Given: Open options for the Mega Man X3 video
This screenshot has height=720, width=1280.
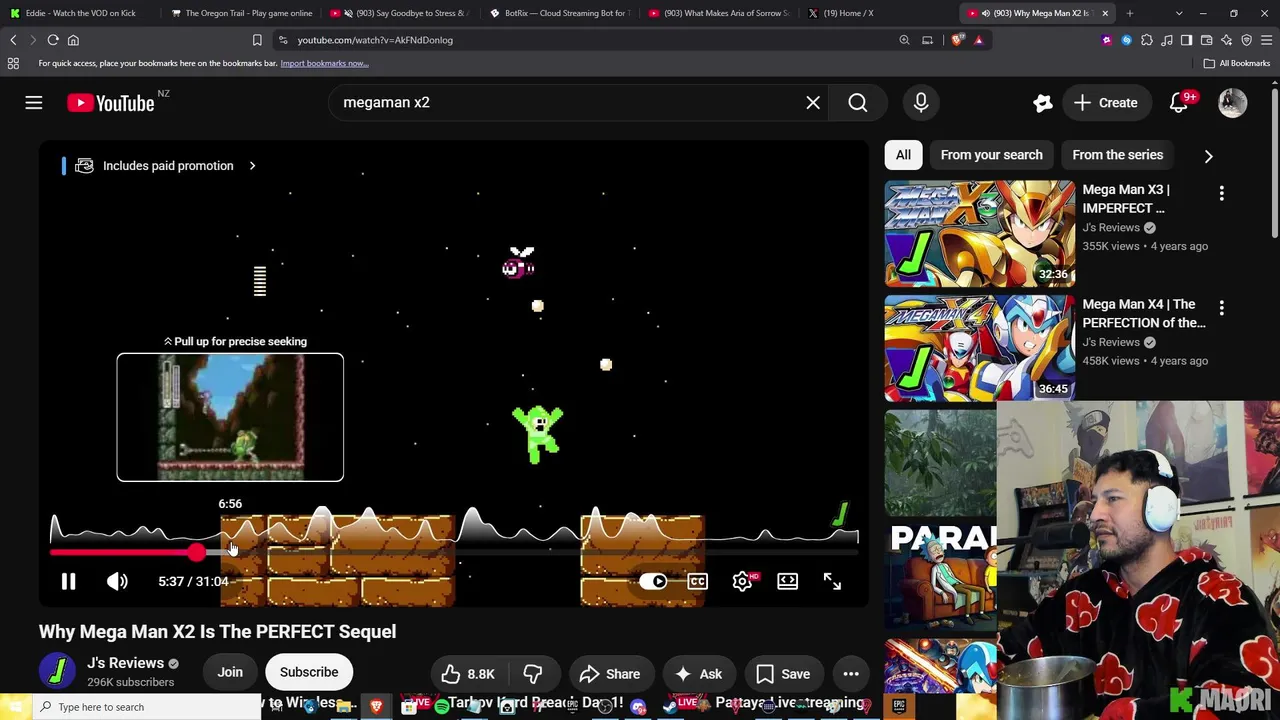Looking at the screenshot, I should [1221, 193].
